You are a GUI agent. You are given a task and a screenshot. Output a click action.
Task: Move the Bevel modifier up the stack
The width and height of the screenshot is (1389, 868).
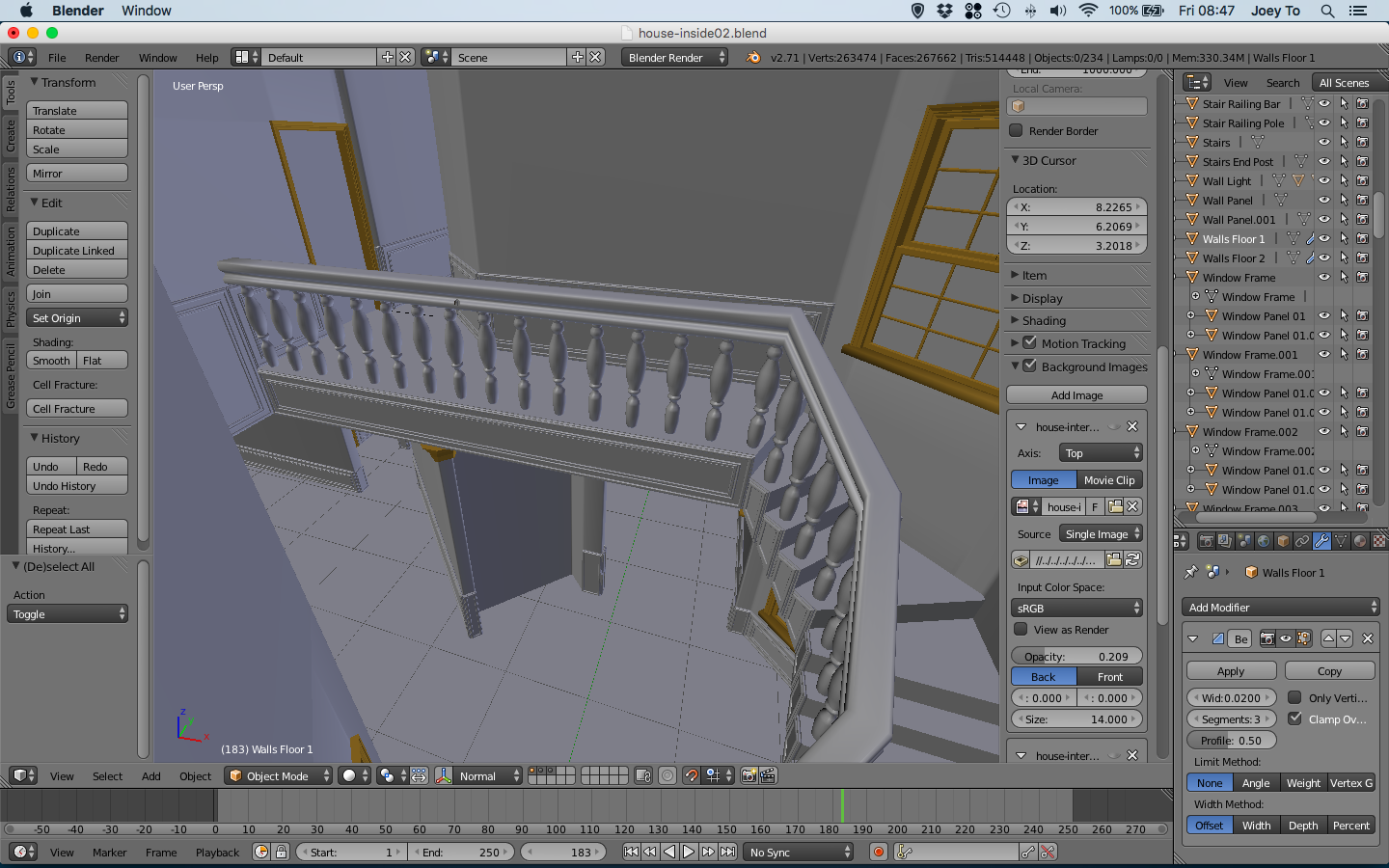(x=1328, y=638)
